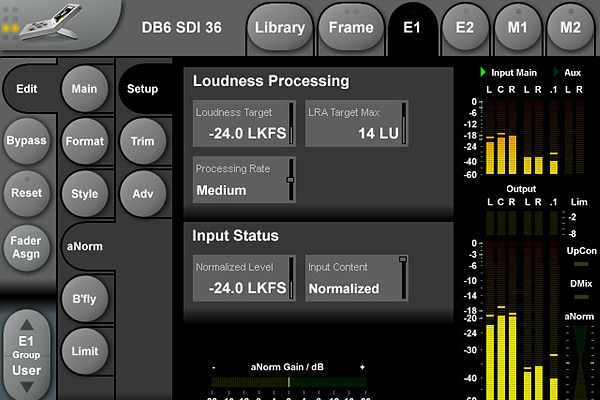Click the Input Content slider handle
This screenshot has width=600, height=400.
[x=403, y=260]
